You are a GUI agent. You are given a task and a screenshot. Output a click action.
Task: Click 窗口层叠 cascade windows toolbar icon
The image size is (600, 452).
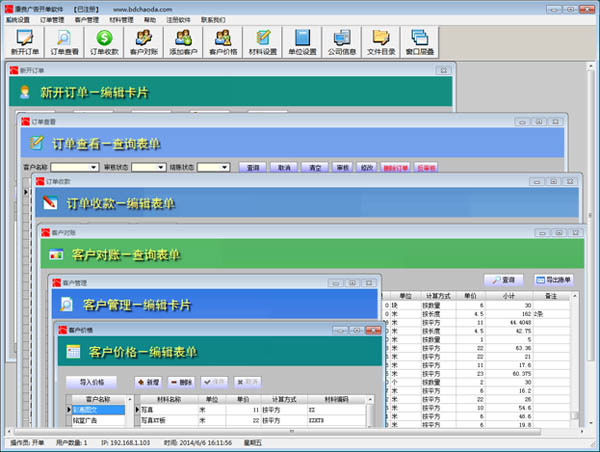[x=420, y=42]
